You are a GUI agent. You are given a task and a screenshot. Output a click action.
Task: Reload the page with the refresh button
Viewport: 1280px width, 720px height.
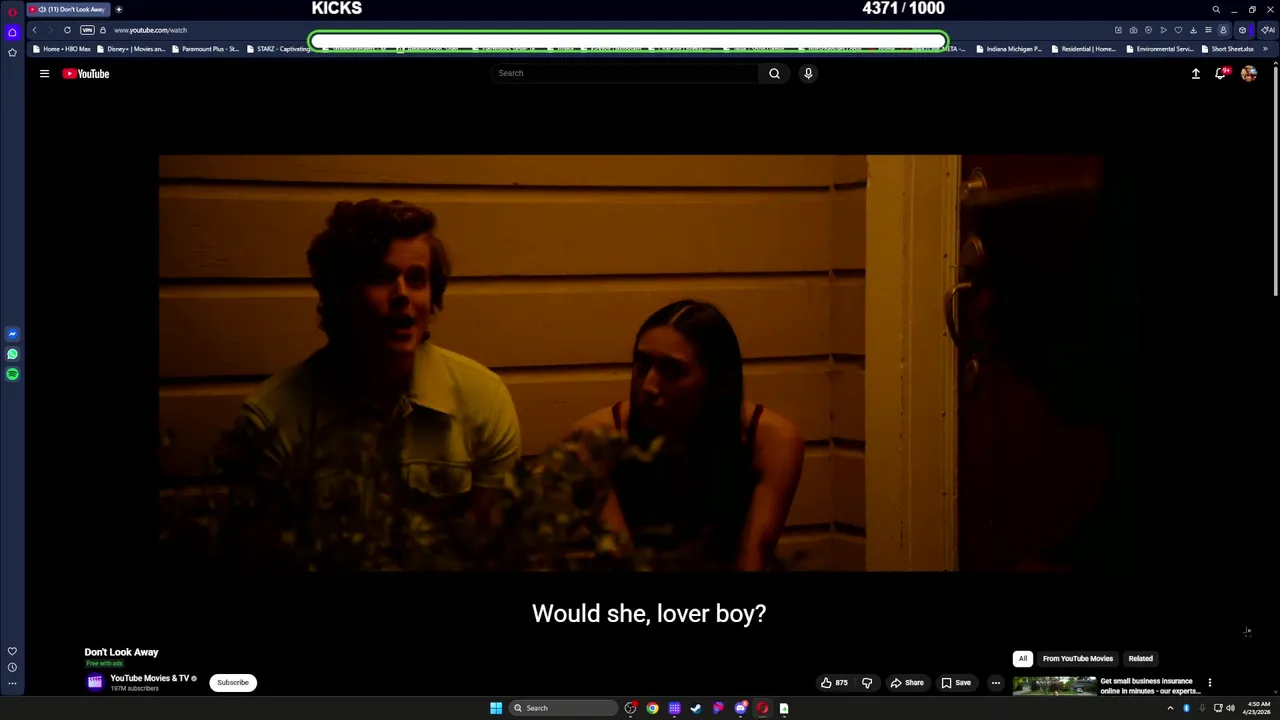click(67, 30)
